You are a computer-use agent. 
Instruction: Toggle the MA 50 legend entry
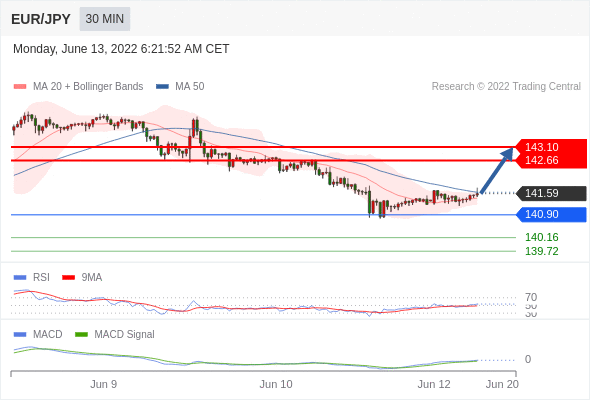point(180,87)
